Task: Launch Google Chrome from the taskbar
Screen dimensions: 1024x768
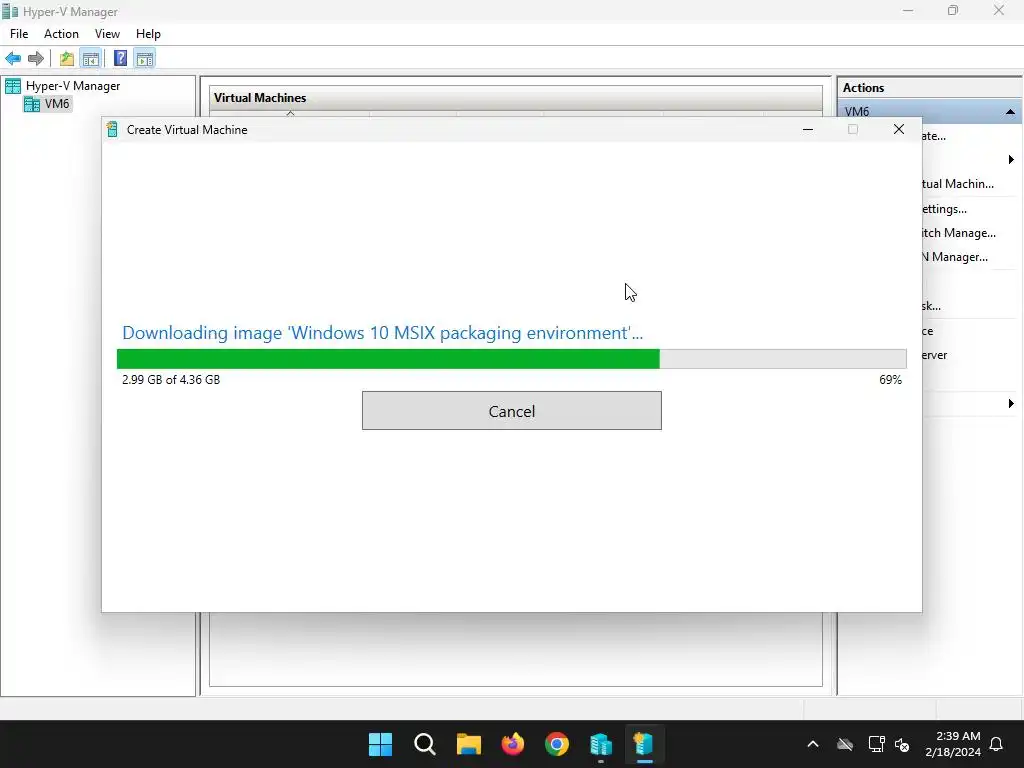Action: (x=556, y=744)
